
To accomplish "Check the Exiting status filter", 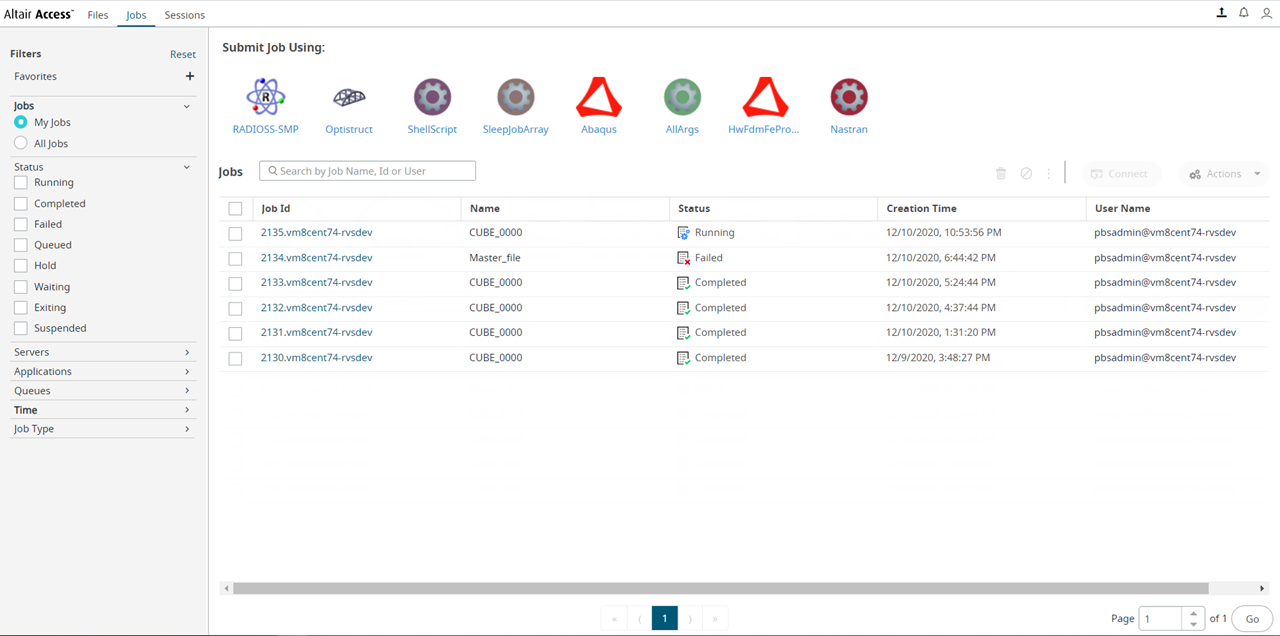I will pos(21,308).
